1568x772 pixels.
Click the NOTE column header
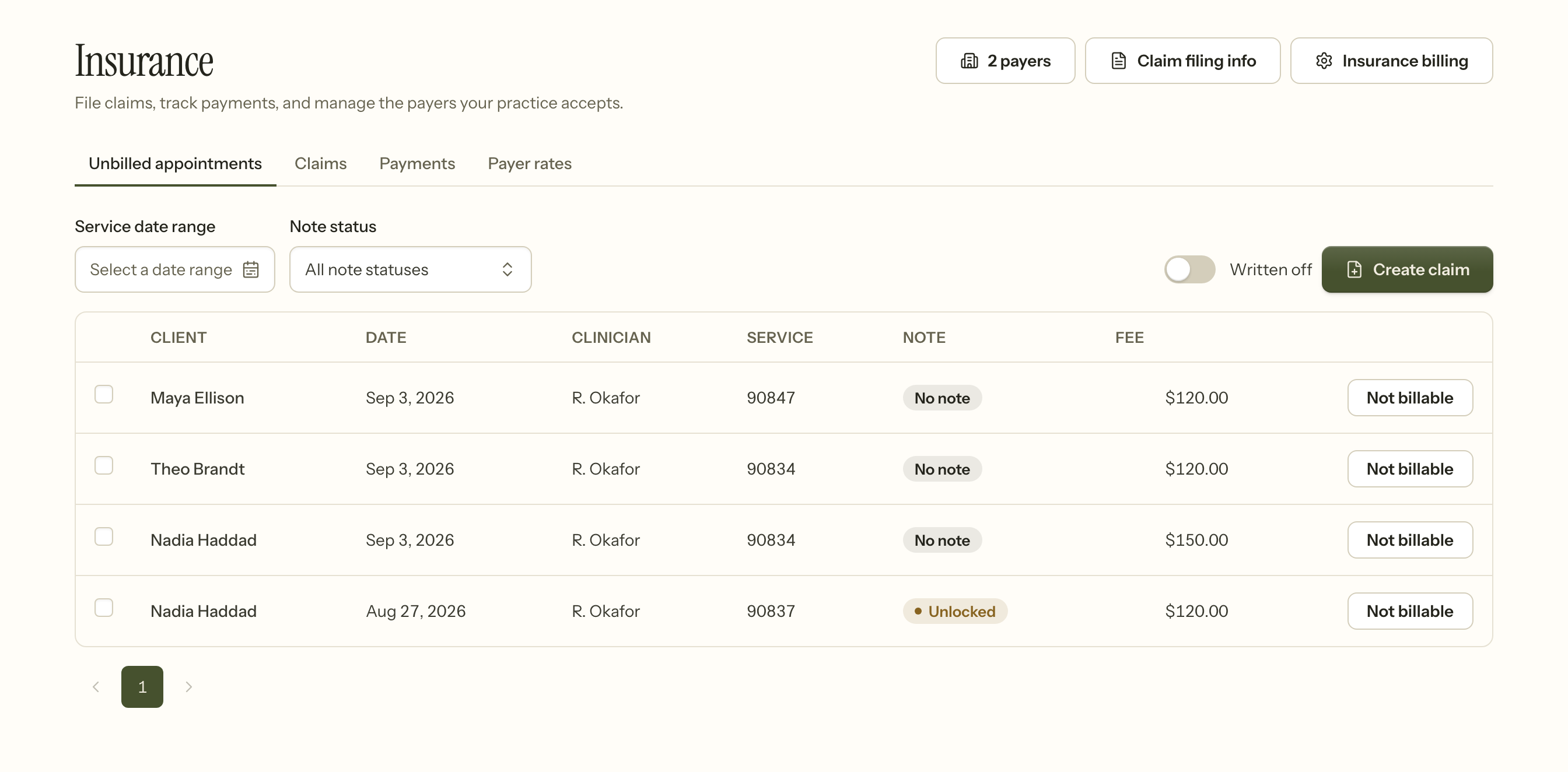click(924, 338)
